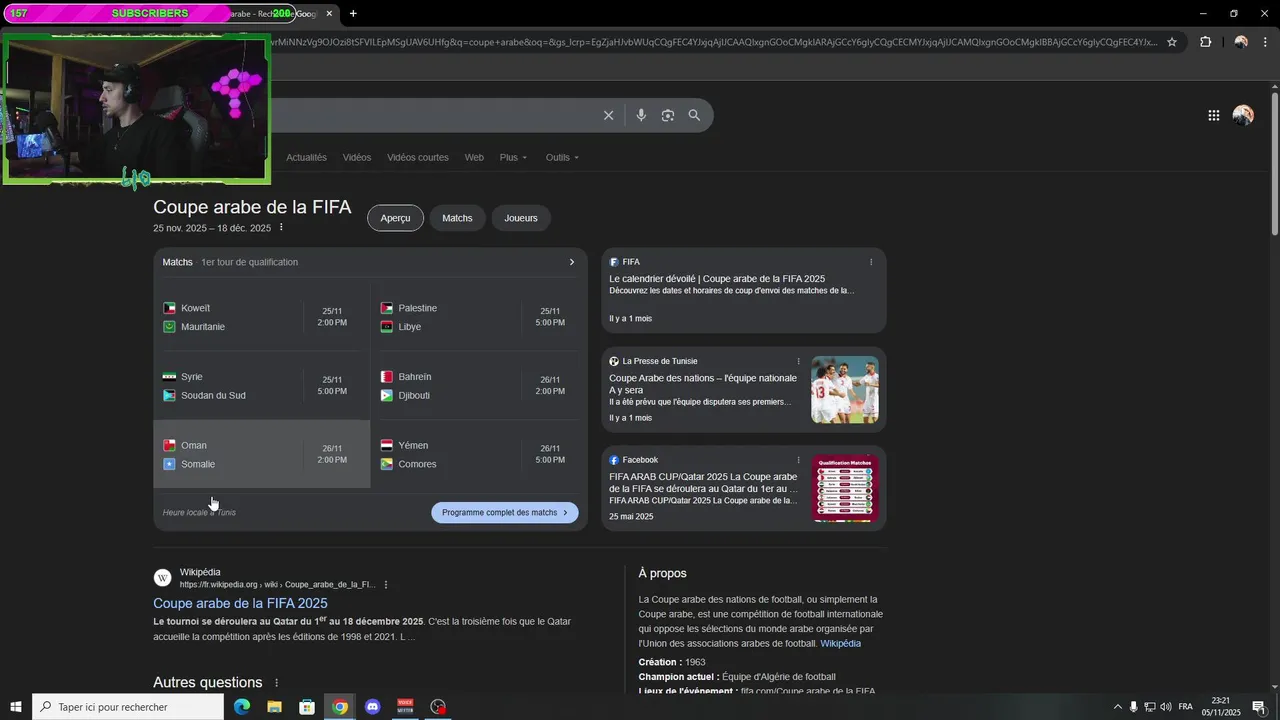Open the taskbar clock showing 23:21
The image size is (1280, 720).
1220,707
